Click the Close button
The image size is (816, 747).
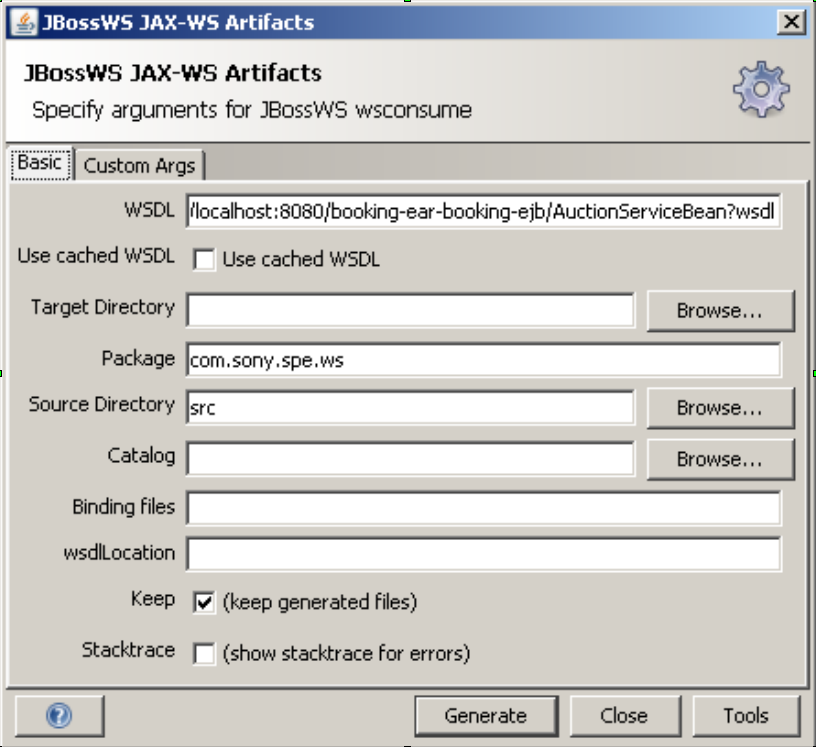[624, 716]
